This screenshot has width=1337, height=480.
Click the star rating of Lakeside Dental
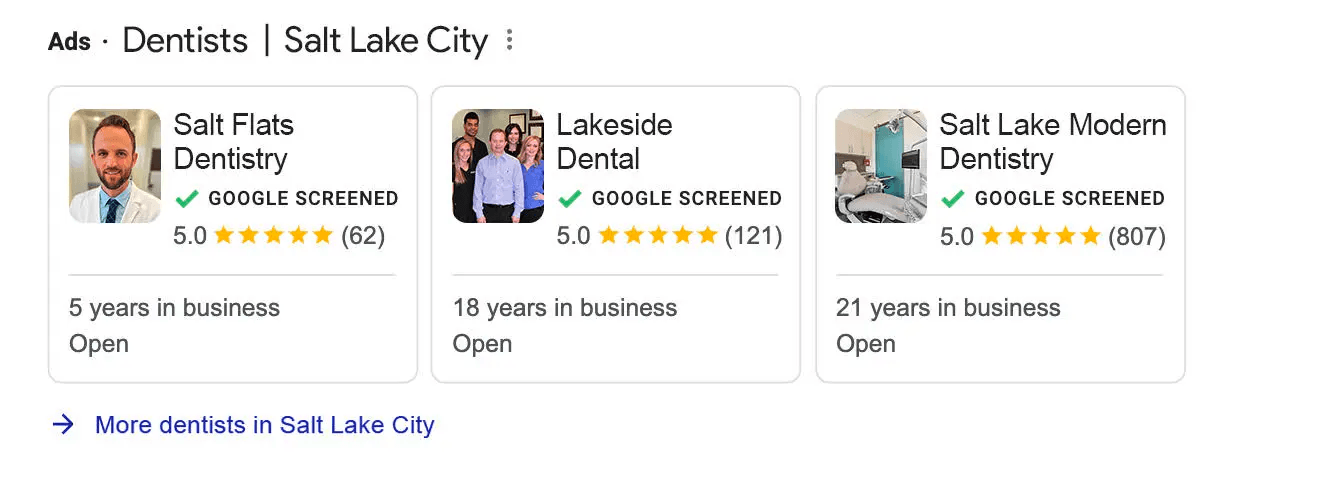657,236
